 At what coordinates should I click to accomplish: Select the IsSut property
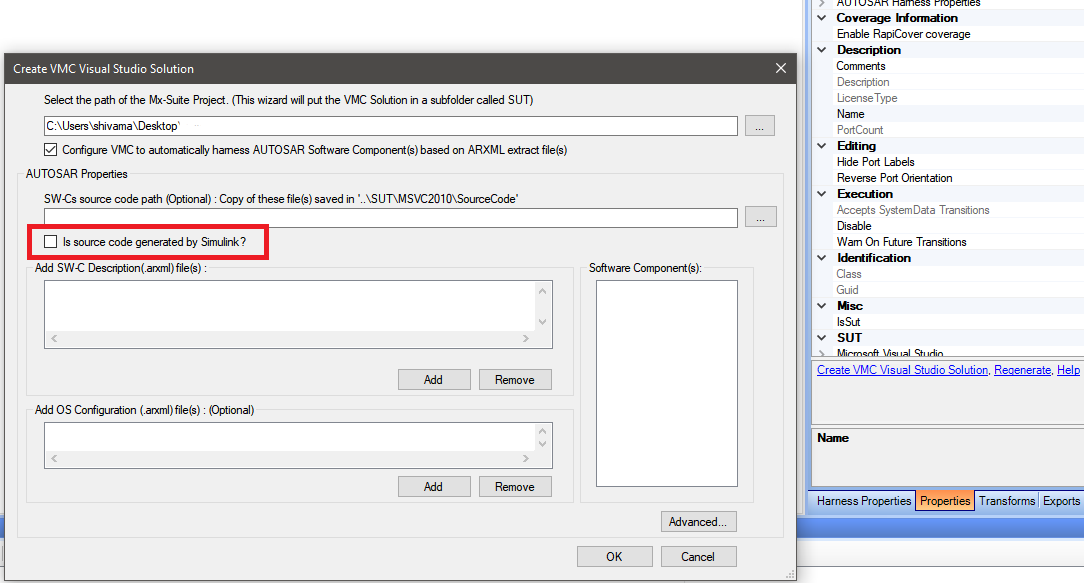pyautogui.click(x=848, y=322)
